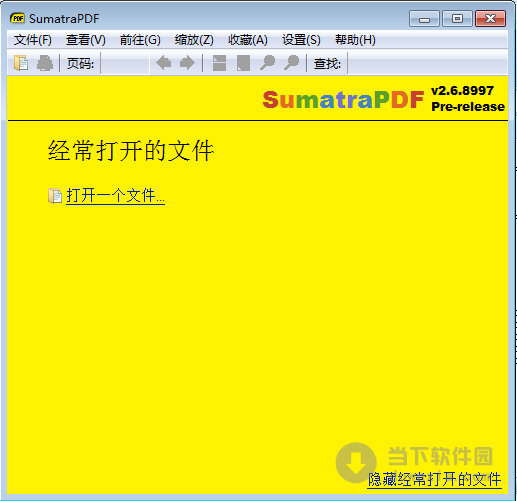Viewport: 517px width, 501px height.
Task: Minimize the SumatraPDF window
Action: pyautogui.click(x=424, y=18)
